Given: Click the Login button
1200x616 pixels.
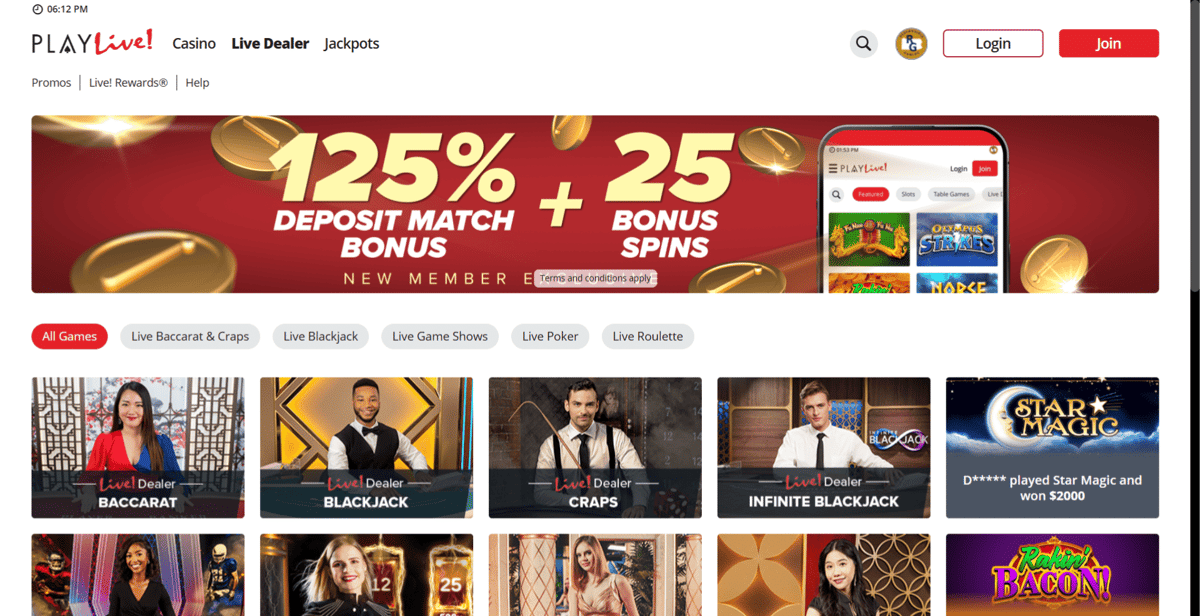Looking at the screenshot, I should [993, 43].
